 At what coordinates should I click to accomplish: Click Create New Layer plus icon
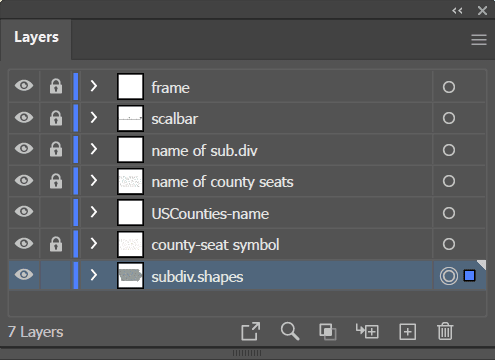click(407, 332)
